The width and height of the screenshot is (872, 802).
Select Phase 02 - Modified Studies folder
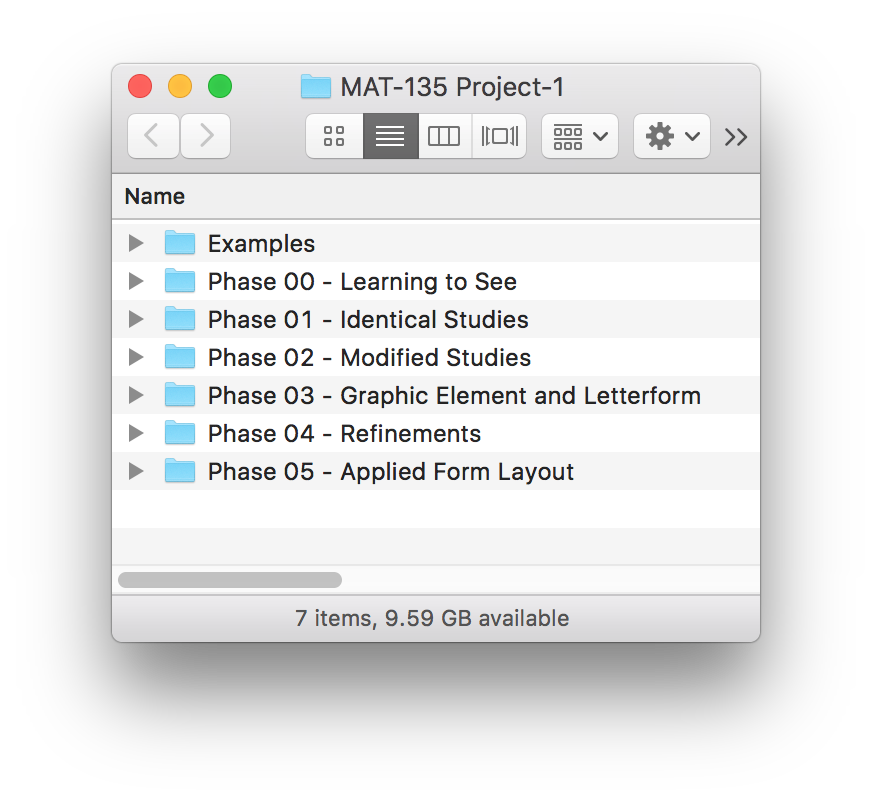pyautogui.click(x=369, y=358)
